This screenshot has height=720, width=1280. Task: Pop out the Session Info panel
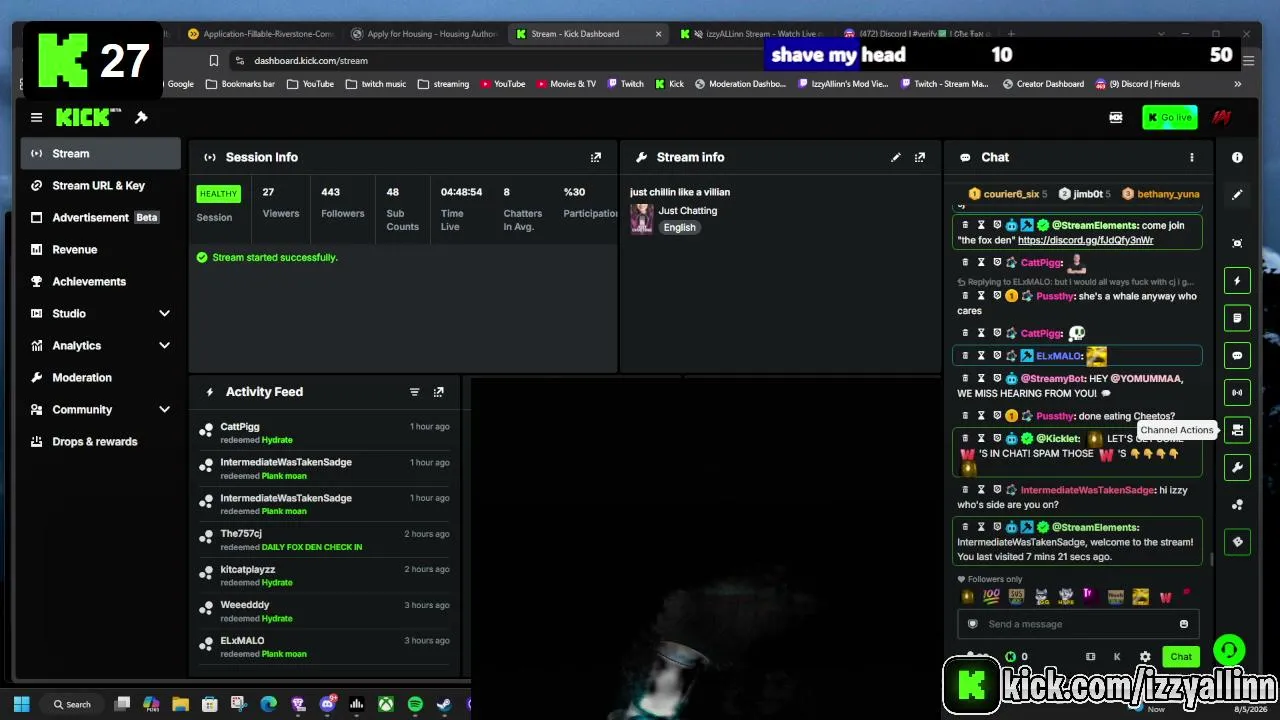[x=596, y=157]
